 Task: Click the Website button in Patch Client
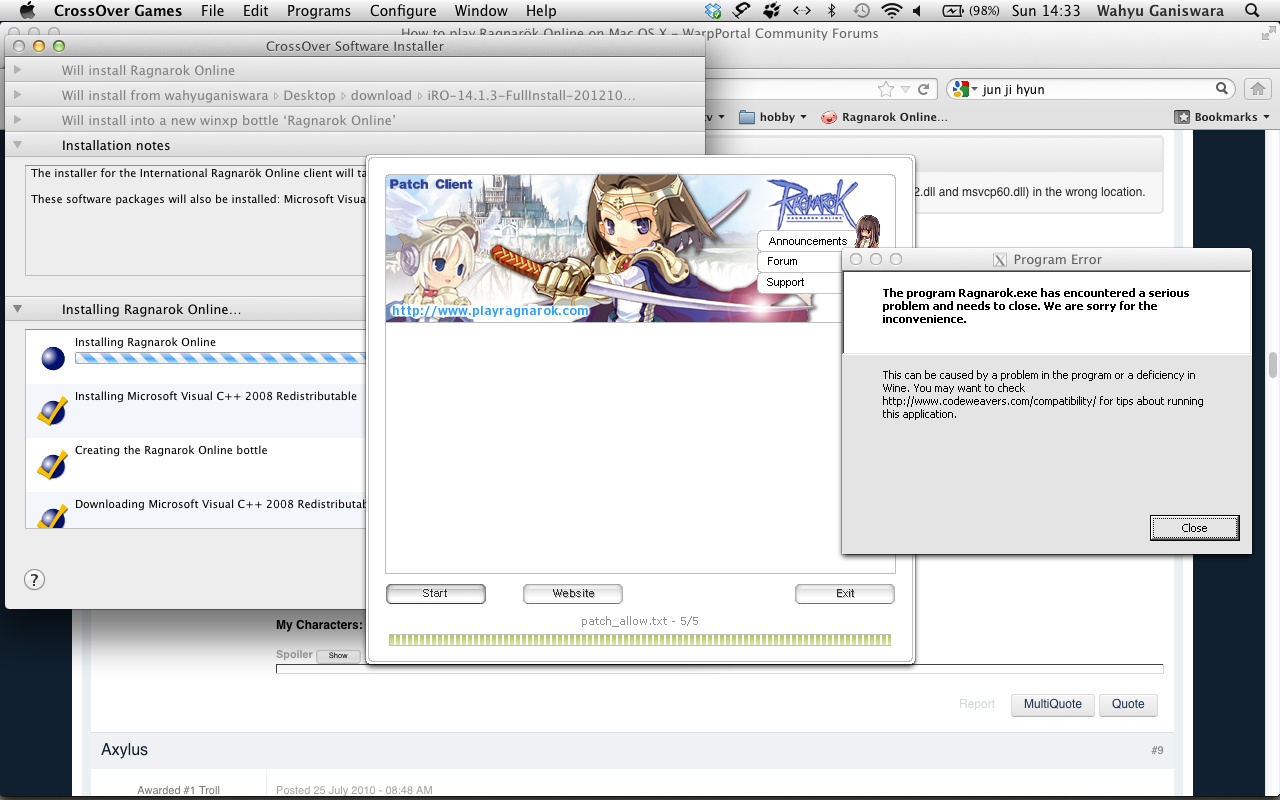point(573,594)
